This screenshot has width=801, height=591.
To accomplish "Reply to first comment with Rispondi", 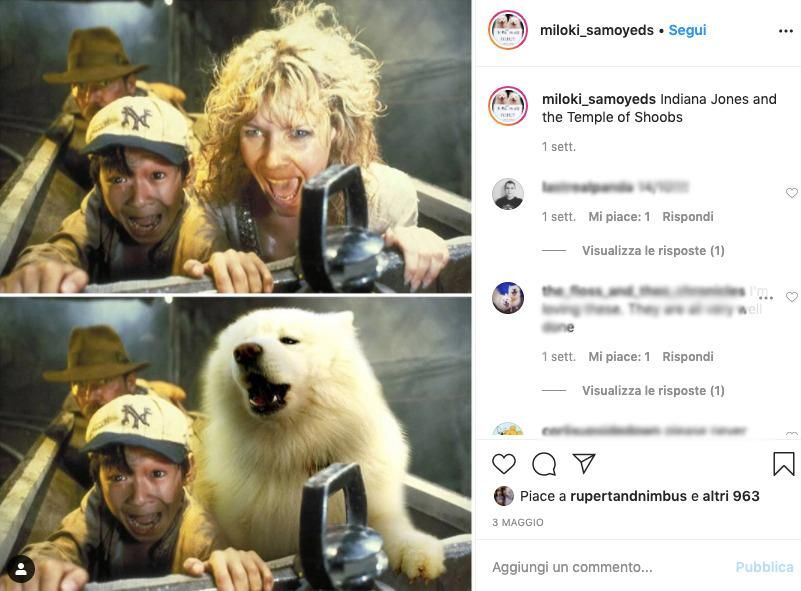I will (x=688, y=217).
